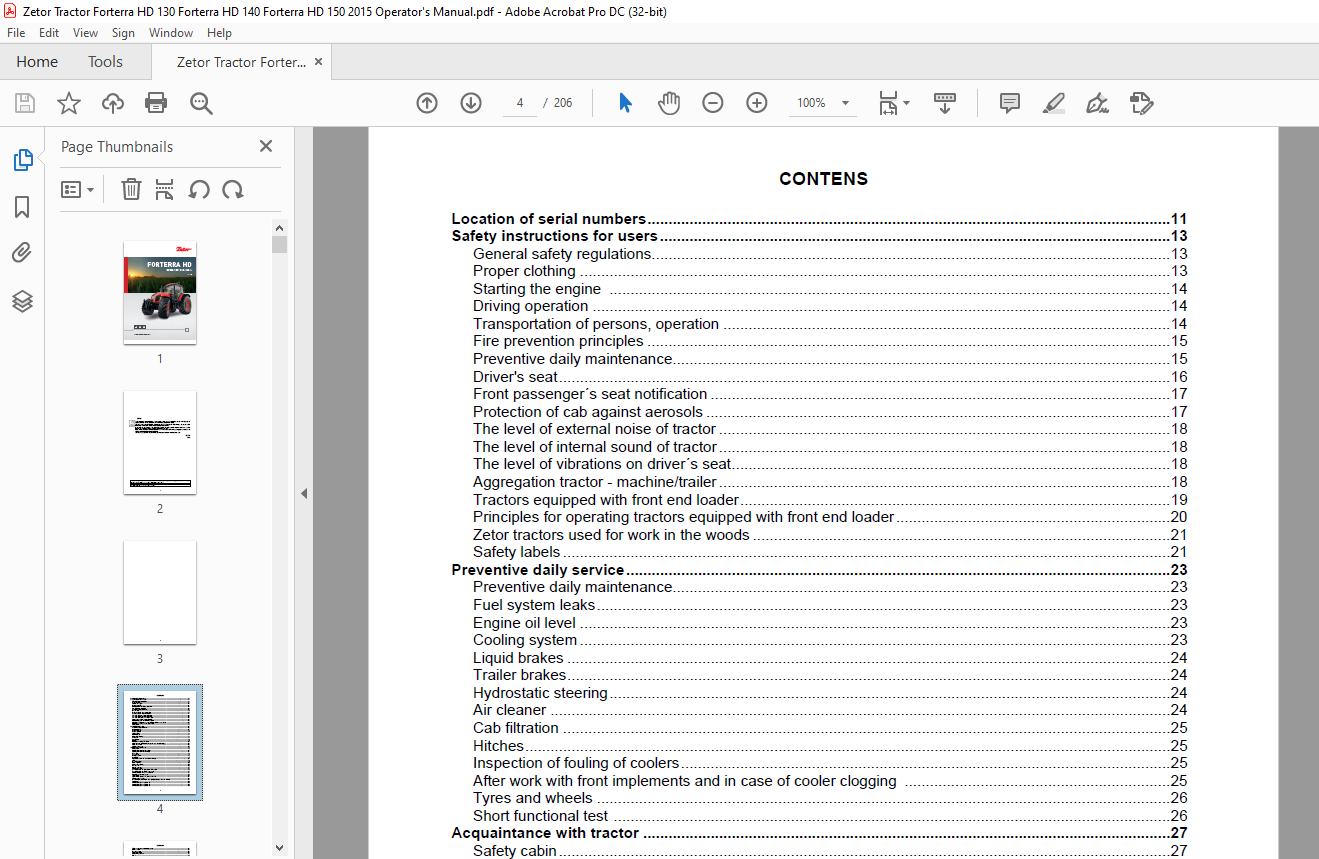This screenshot has width=1319, height=859.
Task: Collapse the left navigation pane arrow
Action: coord(304,494)
